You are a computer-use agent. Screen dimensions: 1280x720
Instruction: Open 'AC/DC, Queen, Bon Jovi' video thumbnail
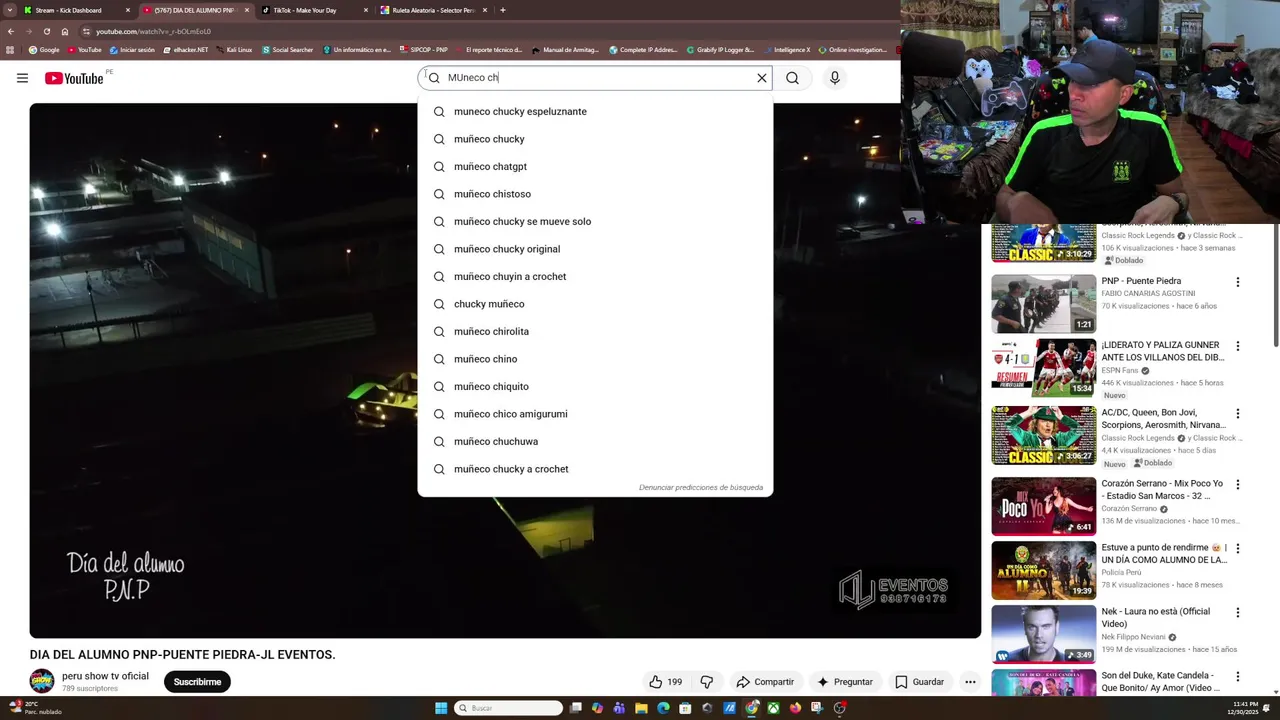[x=1043, y=435]
